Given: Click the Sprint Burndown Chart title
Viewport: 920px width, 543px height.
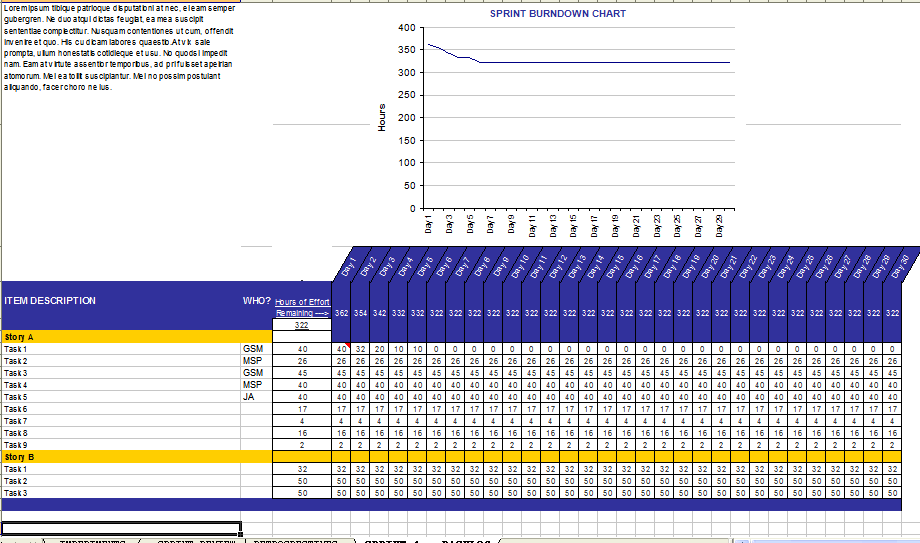Looking at the screenshot, I should tap(557, 14).
